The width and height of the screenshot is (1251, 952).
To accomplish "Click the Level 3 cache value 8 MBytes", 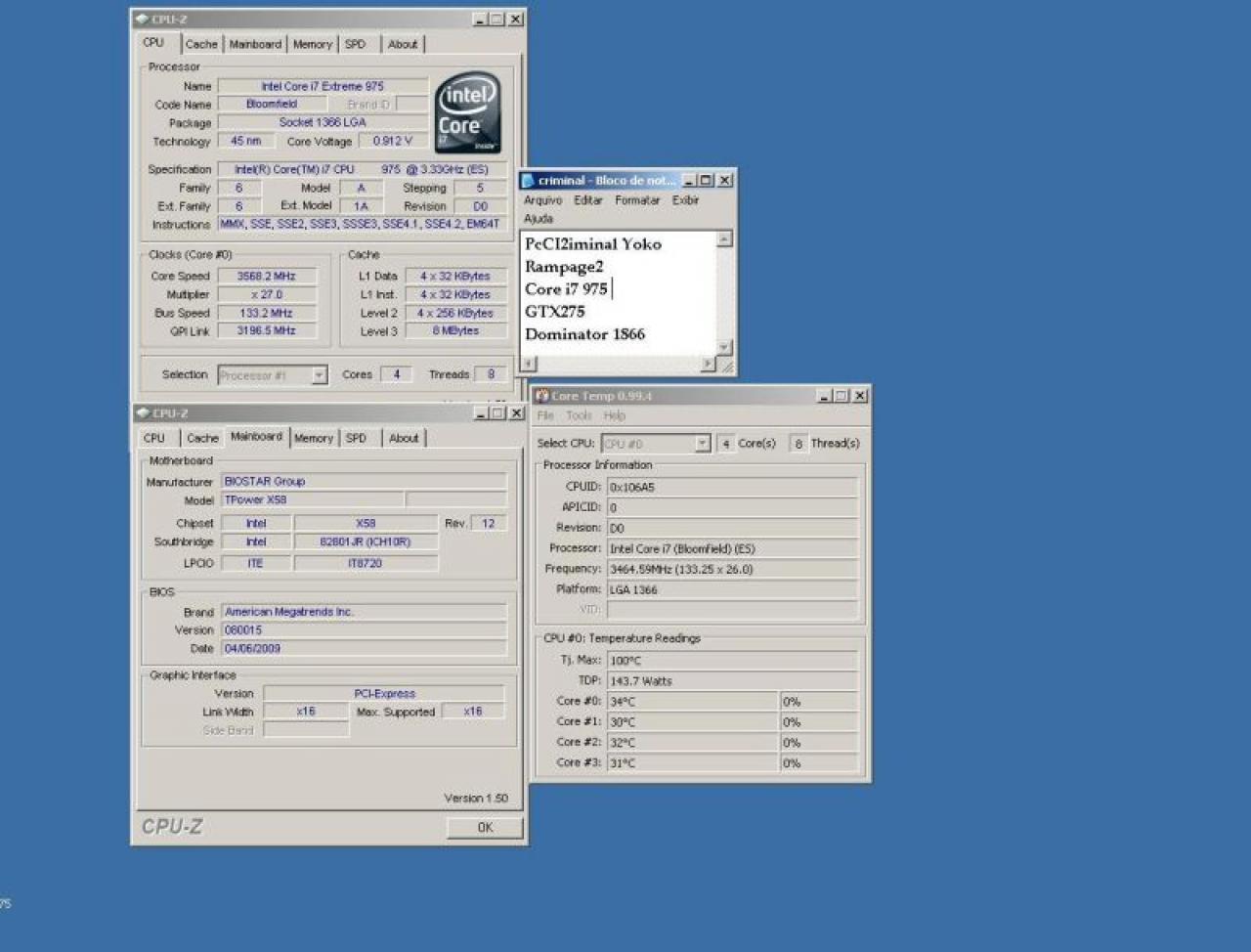I will coord(456,331).
